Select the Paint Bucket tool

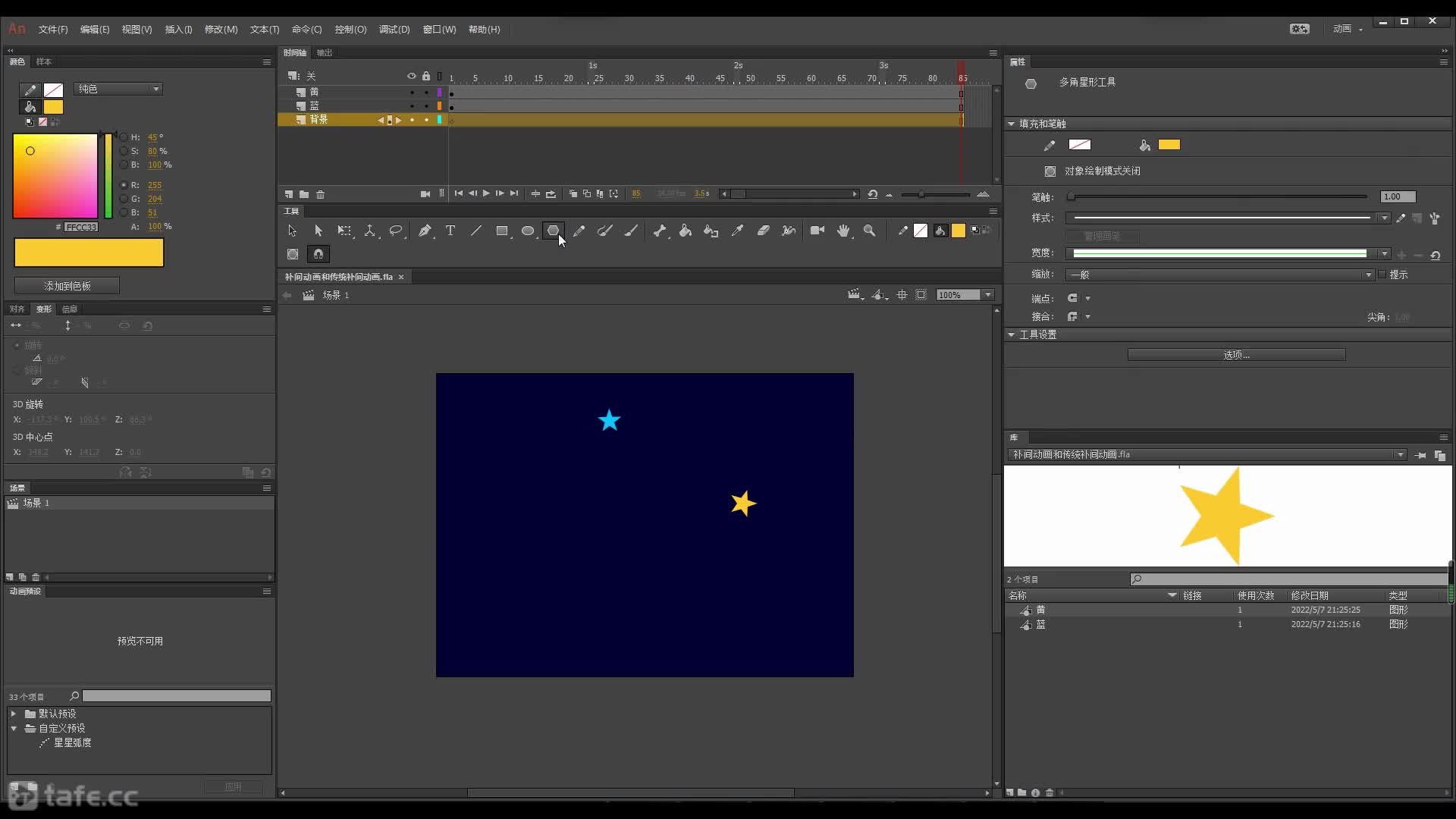[x=686, y=231]
